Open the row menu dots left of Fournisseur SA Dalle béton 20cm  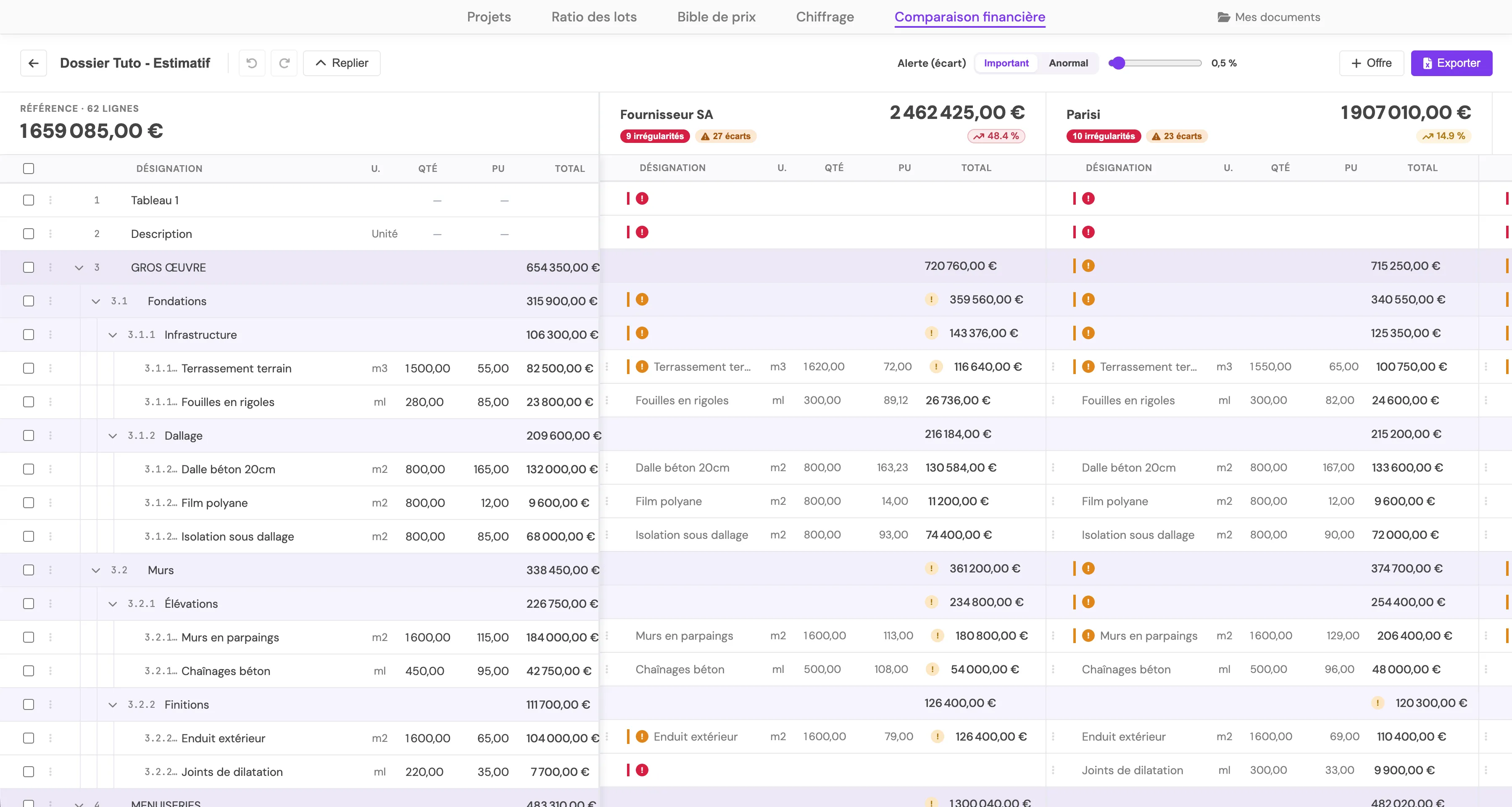coord(607,468)
